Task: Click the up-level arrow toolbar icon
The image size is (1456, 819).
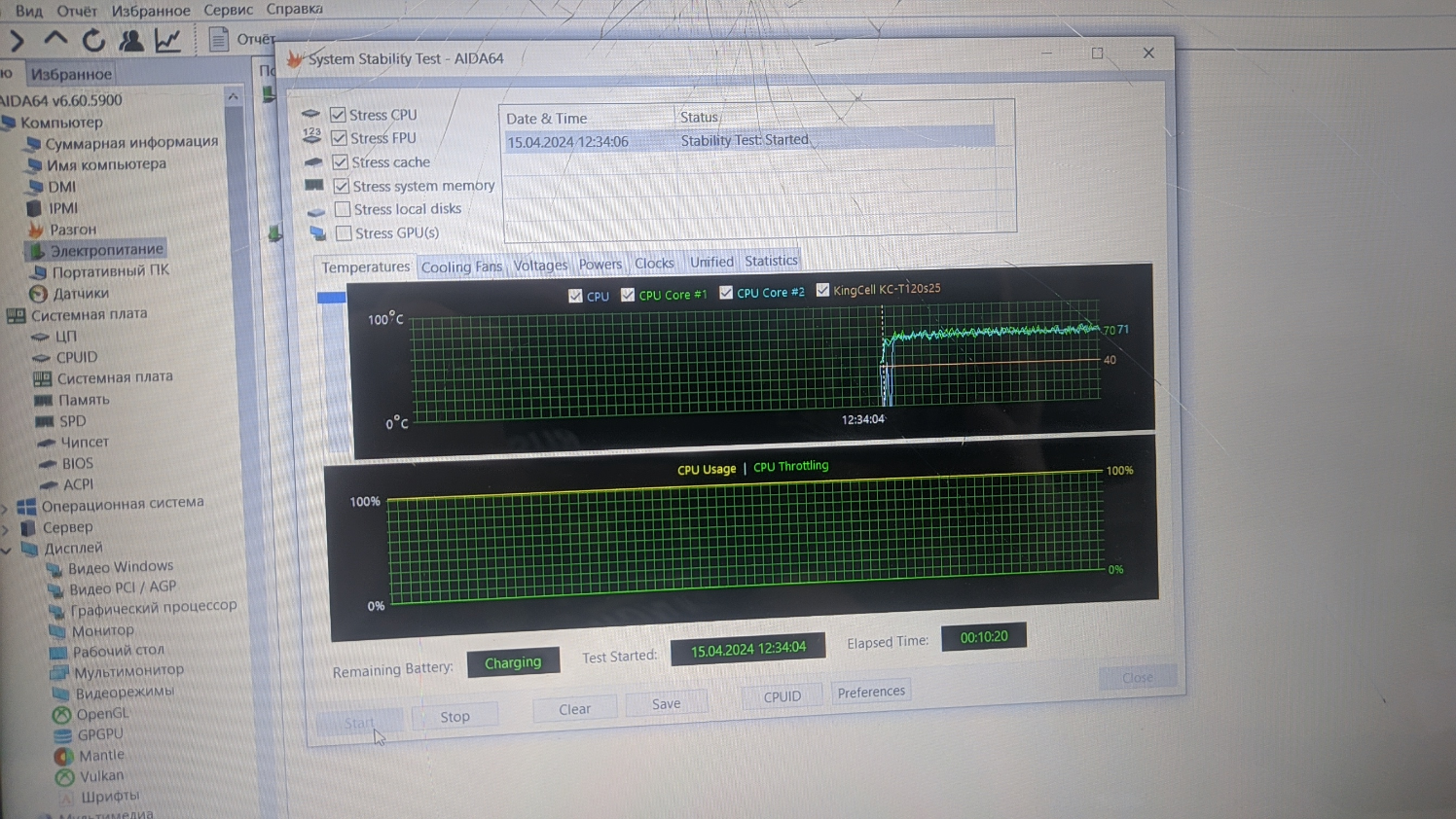Action: pos(55,39)
